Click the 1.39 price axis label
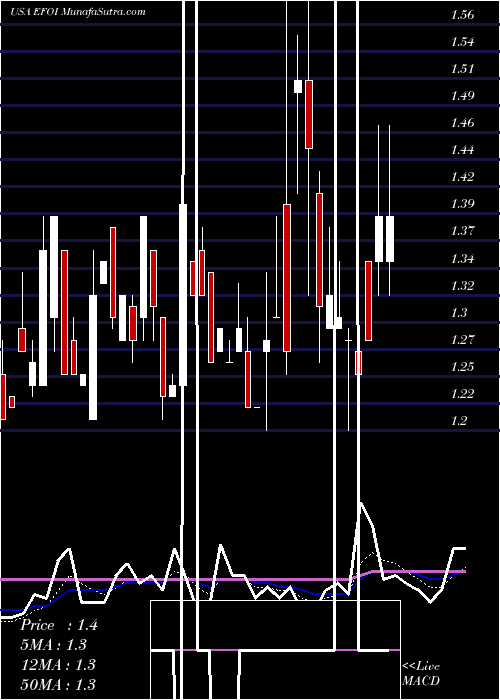 coord(462,204)
